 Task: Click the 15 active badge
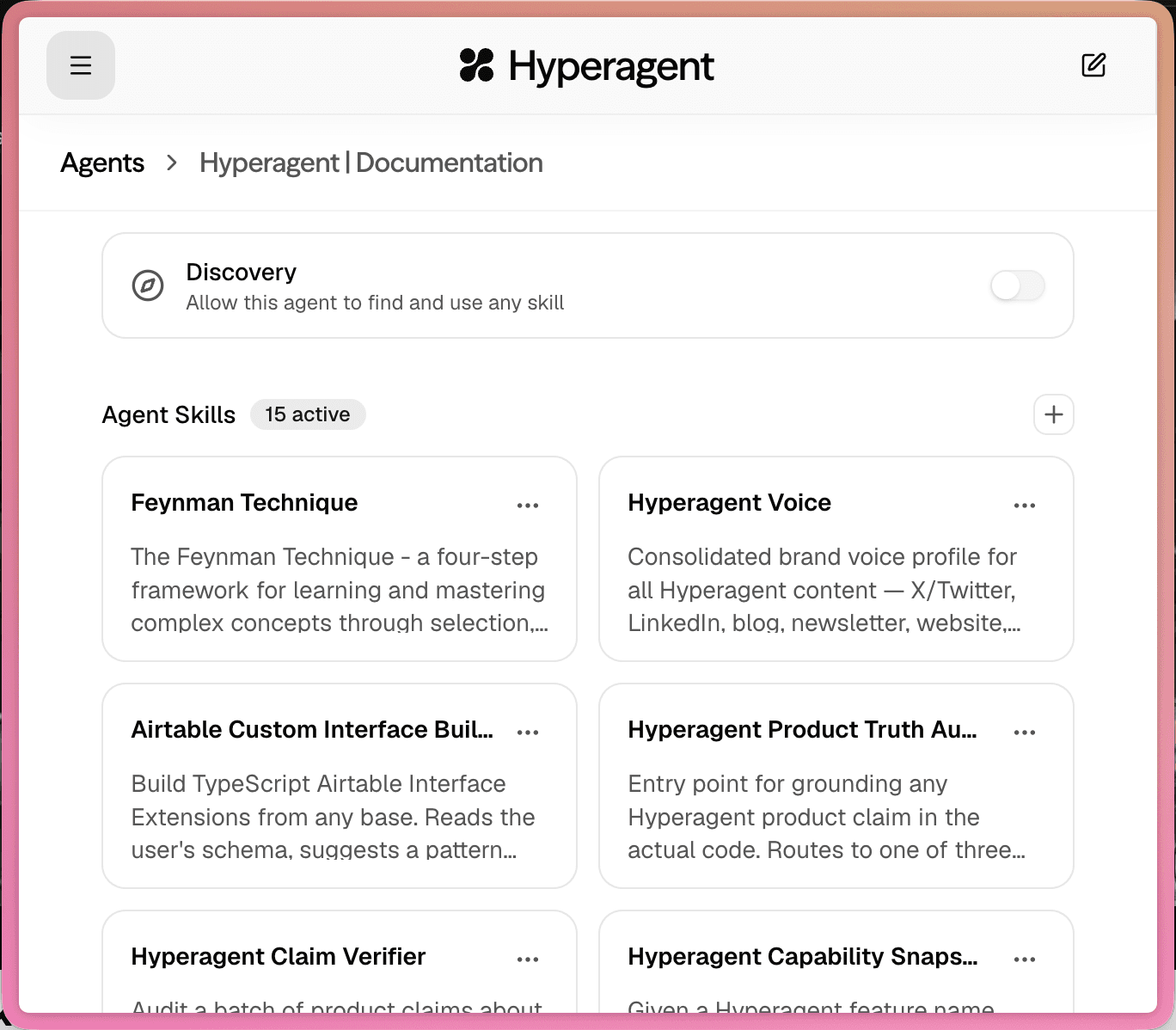tap(308, 414)
